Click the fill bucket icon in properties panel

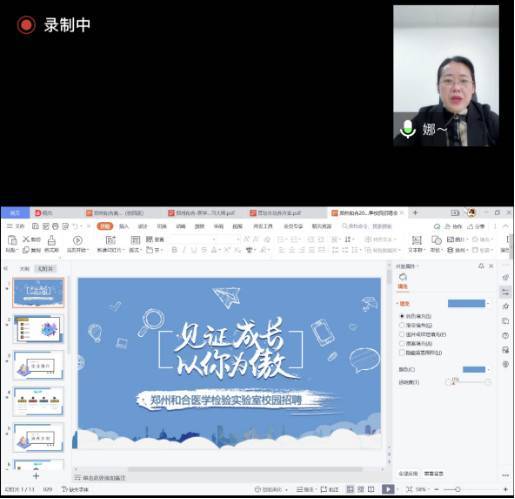[x=403, y=277]
